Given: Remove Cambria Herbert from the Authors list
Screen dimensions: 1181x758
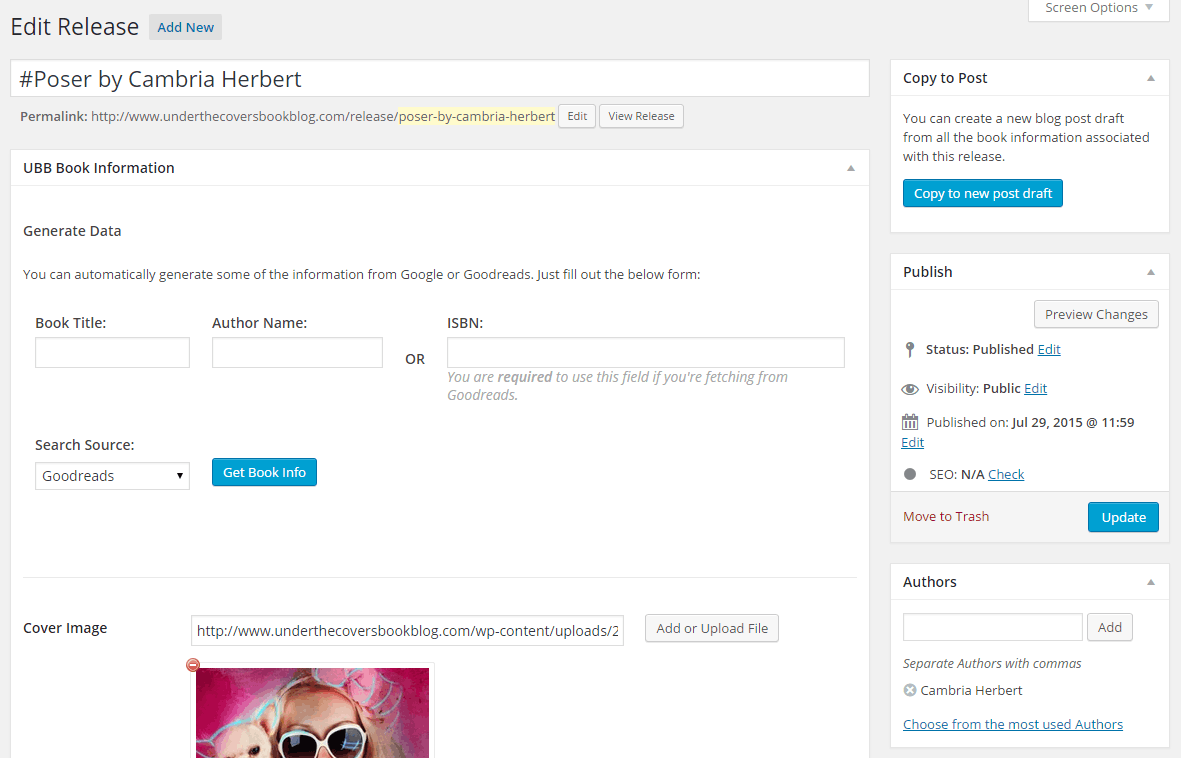Looking at the screenshot, I should click(x=910, y=690).
